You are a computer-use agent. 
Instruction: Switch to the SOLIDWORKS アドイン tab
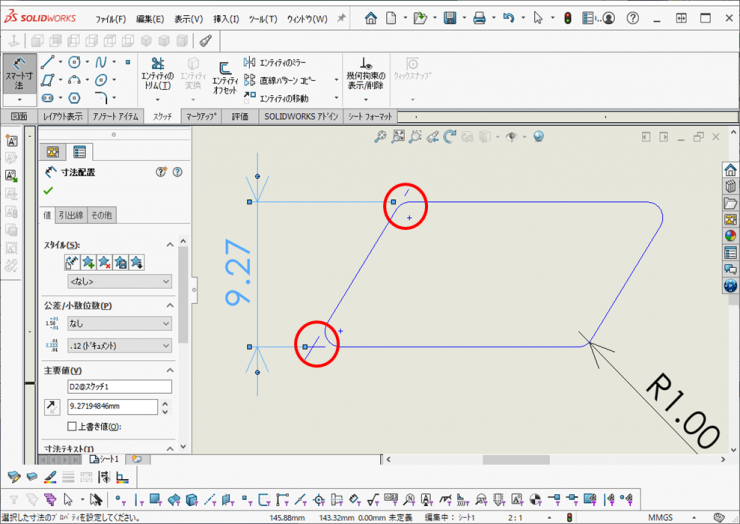[301, 116]
